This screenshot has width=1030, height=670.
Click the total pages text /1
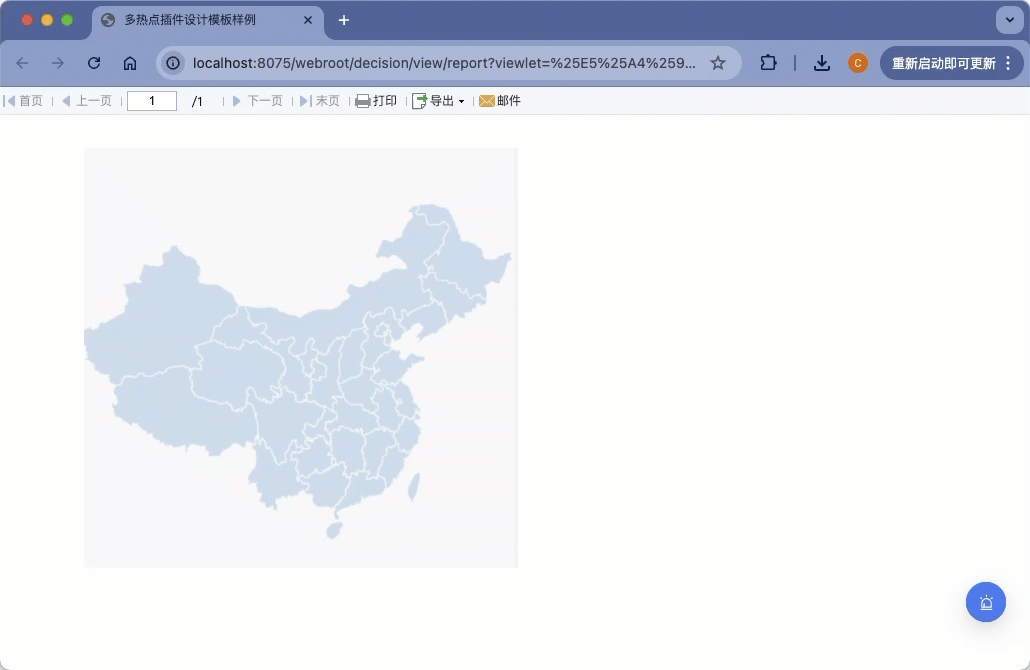click(197, 101)
